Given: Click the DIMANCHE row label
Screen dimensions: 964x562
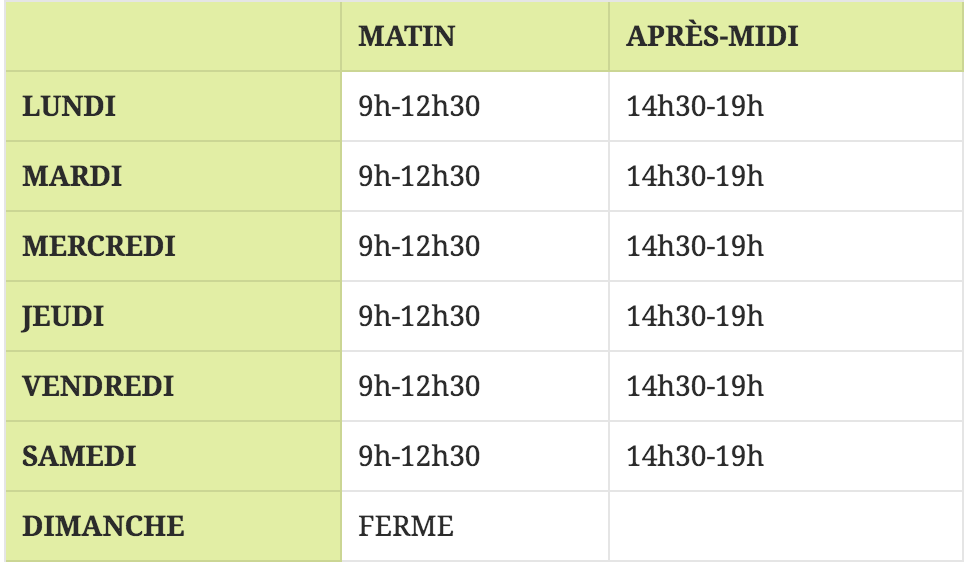Looking at the screenshot, I should (103, 526).
